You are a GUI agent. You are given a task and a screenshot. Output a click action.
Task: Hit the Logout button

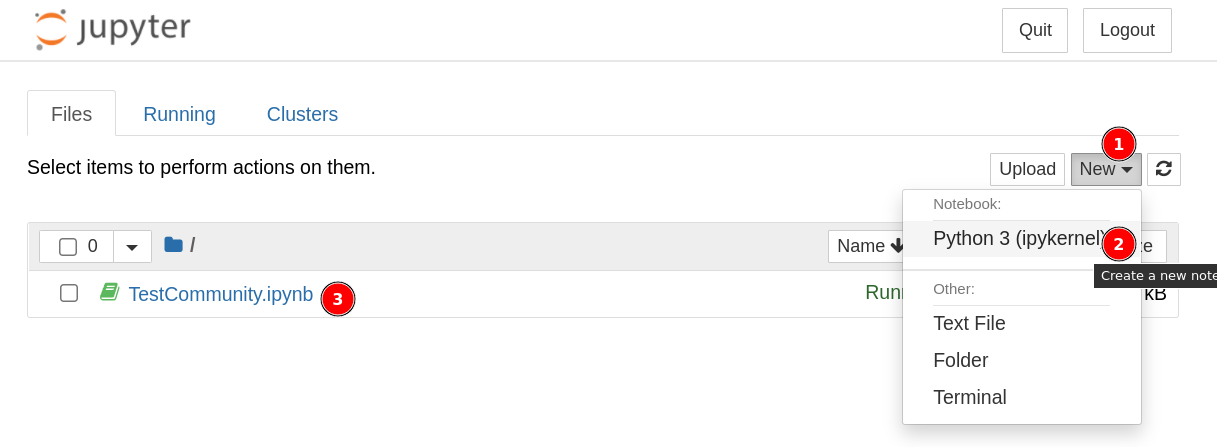(1126, 30)
